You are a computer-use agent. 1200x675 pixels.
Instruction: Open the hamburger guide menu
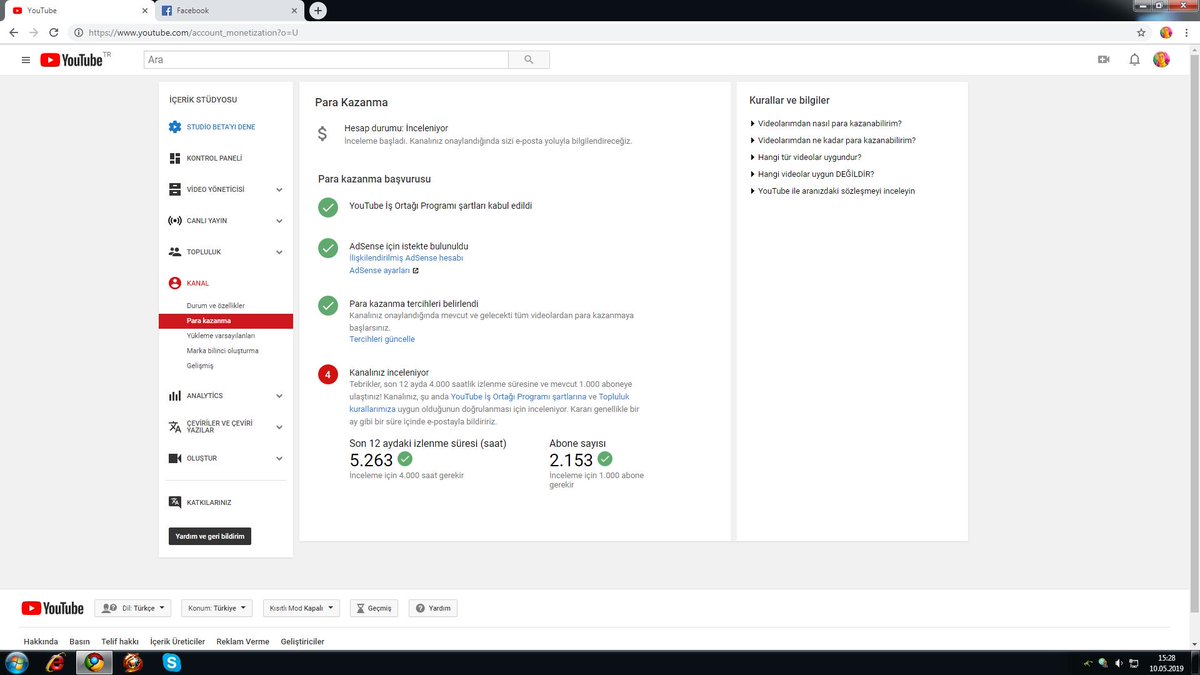[x=26, y=60]
